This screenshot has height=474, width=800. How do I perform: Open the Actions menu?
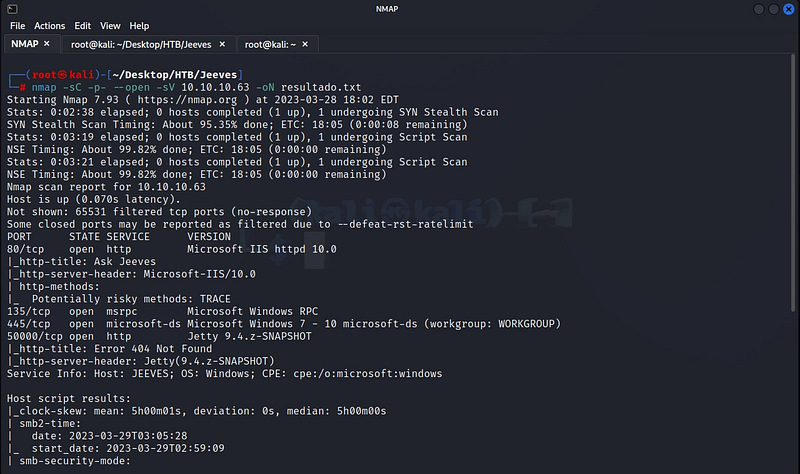click(x=49, y=26)
